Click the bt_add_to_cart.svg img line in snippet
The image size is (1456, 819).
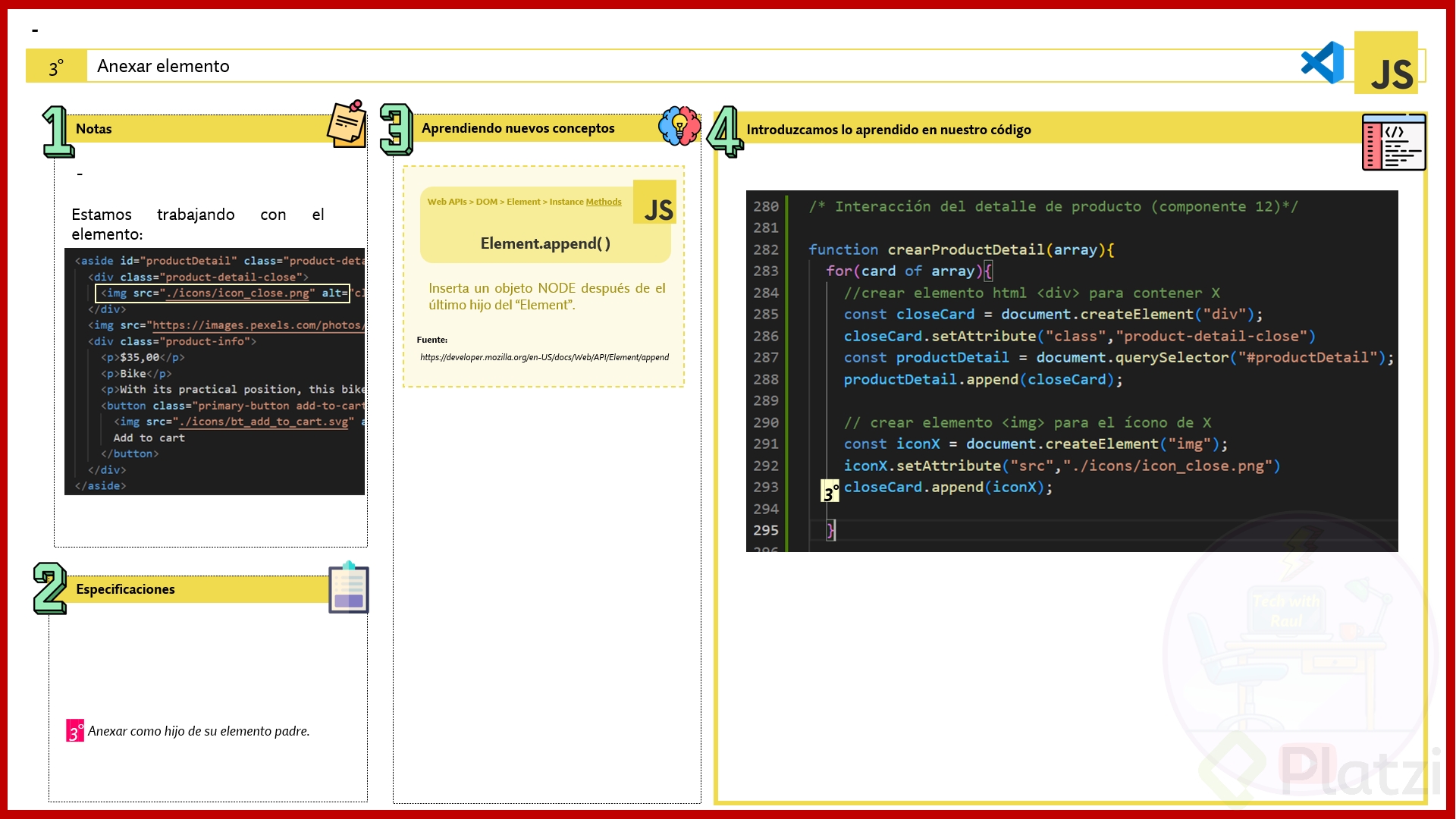240,422
